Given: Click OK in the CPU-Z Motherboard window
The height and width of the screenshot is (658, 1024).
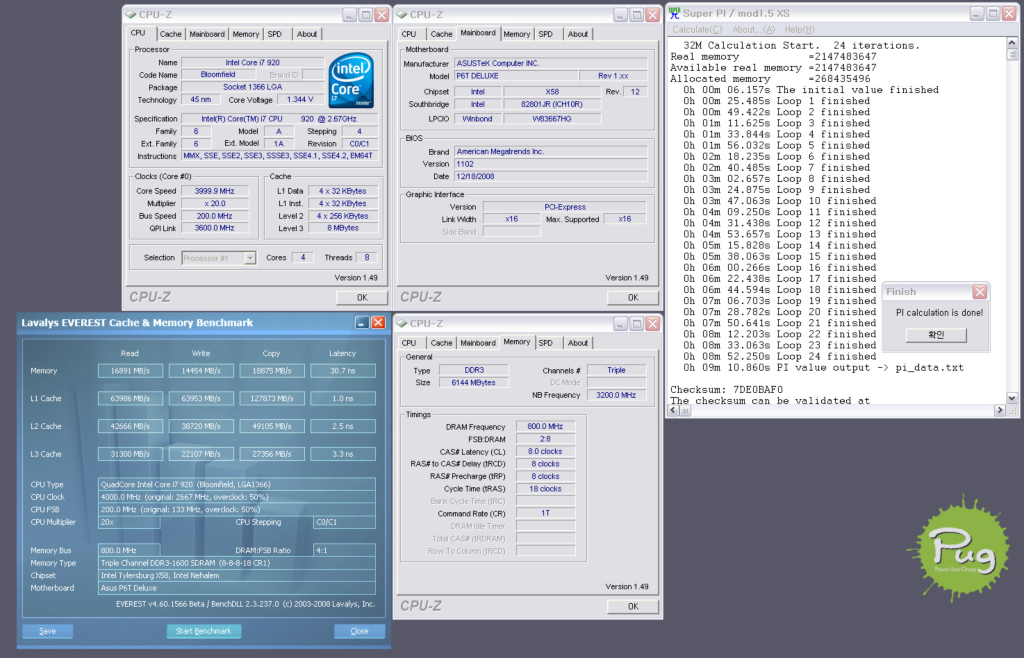Looking at the screenshot, I should (633, 298).
